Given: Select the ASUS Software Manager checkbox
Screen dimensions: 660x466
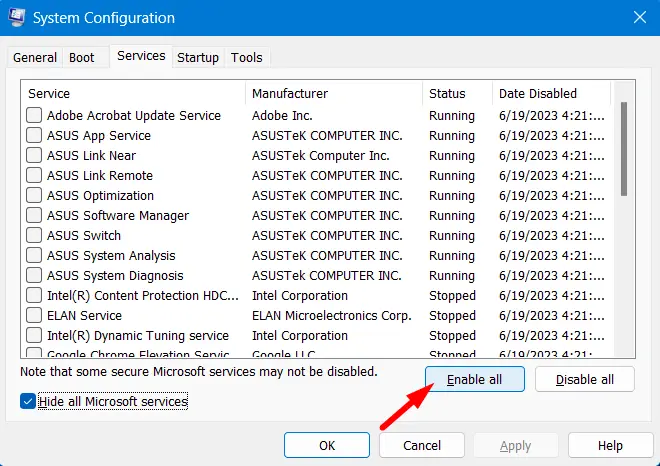Looking at the screenshot, I should click(34, 216).
